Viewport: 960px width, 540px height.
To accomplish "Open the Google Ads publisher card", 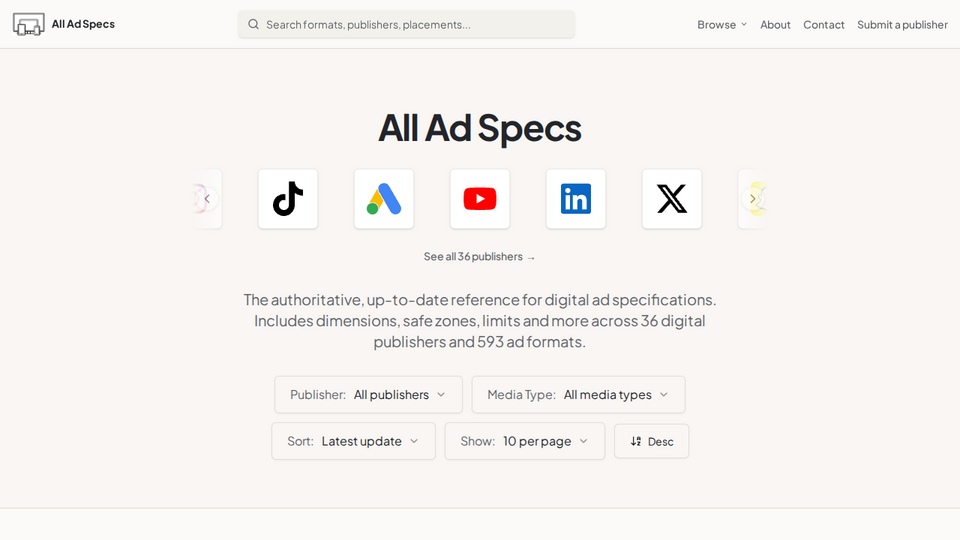I will (x=384, y=199).
